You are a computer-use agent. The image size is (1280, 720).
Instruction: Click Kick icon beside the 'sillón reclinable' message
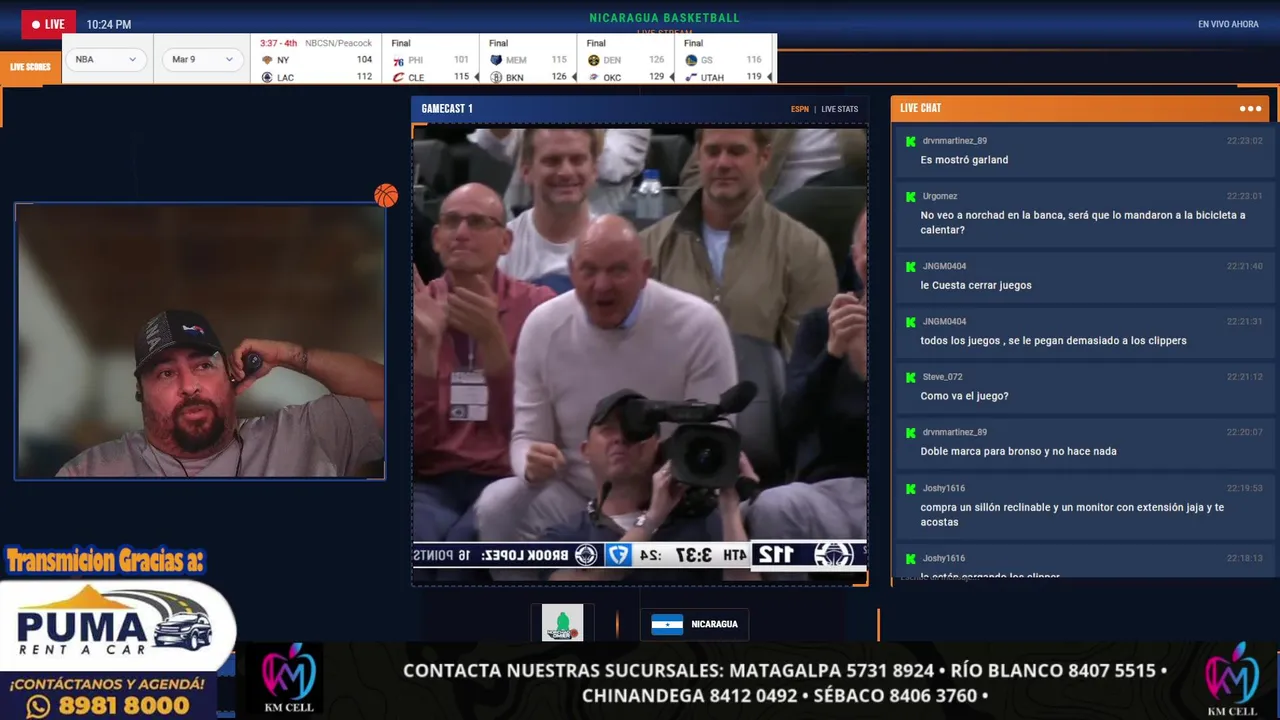pyautogui.click(x=910, y=488)
